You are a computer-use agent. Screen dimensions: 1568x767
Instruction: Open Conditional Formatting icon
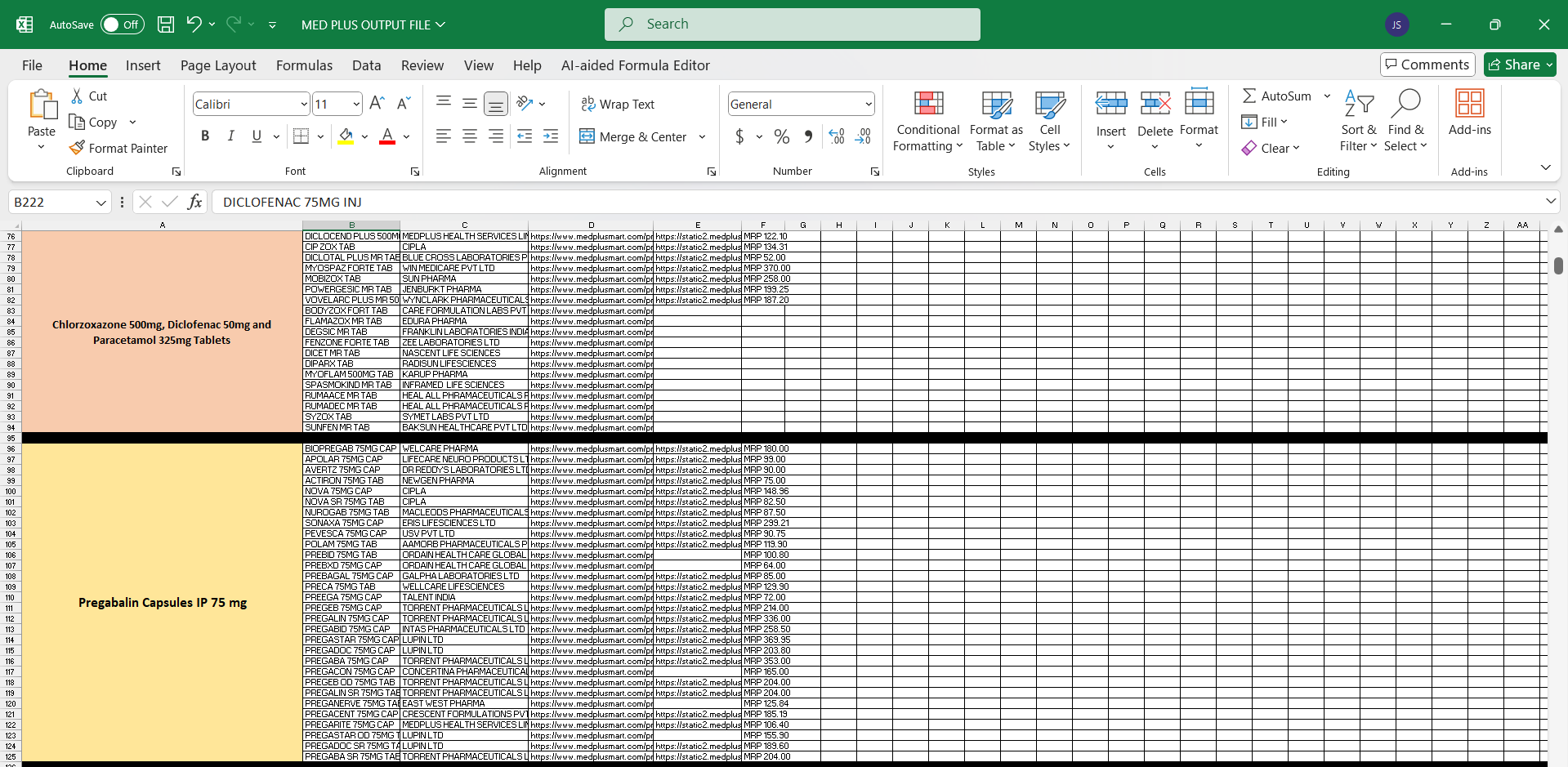[928, 103]
